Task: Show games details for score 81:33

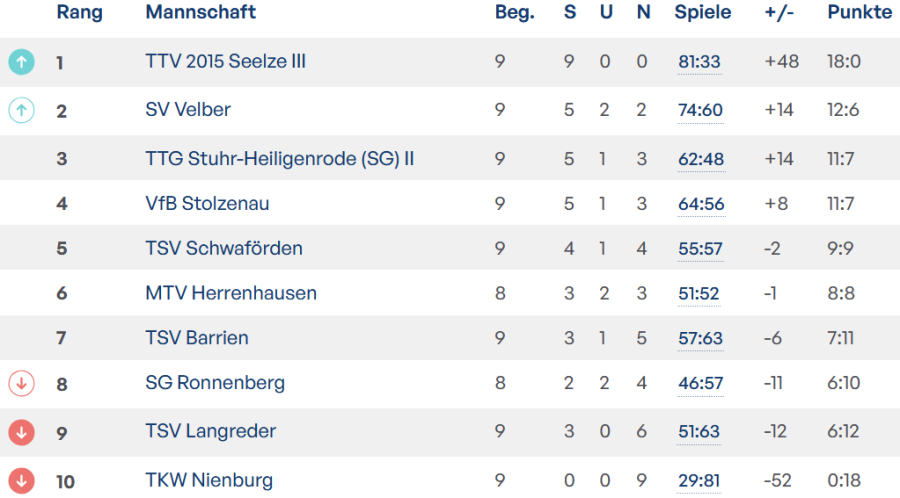Action: [x=699, y=62]
